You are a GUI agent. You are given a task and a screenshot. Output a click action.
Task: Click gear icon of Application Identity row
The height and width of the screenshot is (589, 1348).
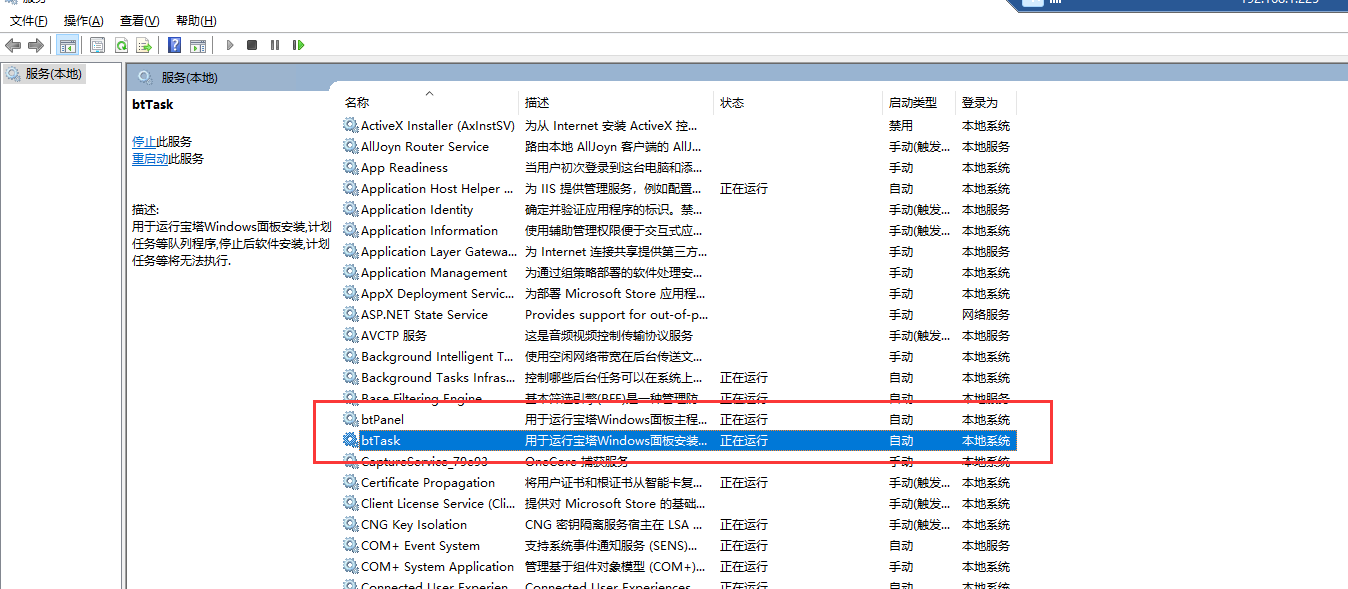coord(350,210)
